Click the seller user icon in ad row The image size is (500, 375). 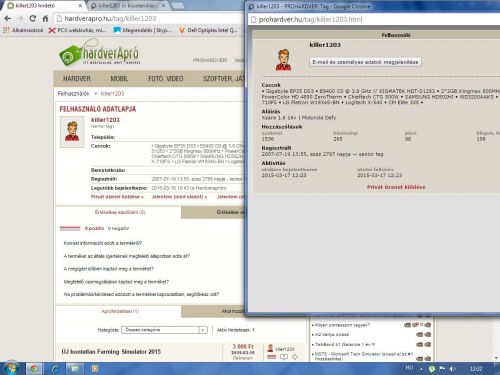pos(270,348)
